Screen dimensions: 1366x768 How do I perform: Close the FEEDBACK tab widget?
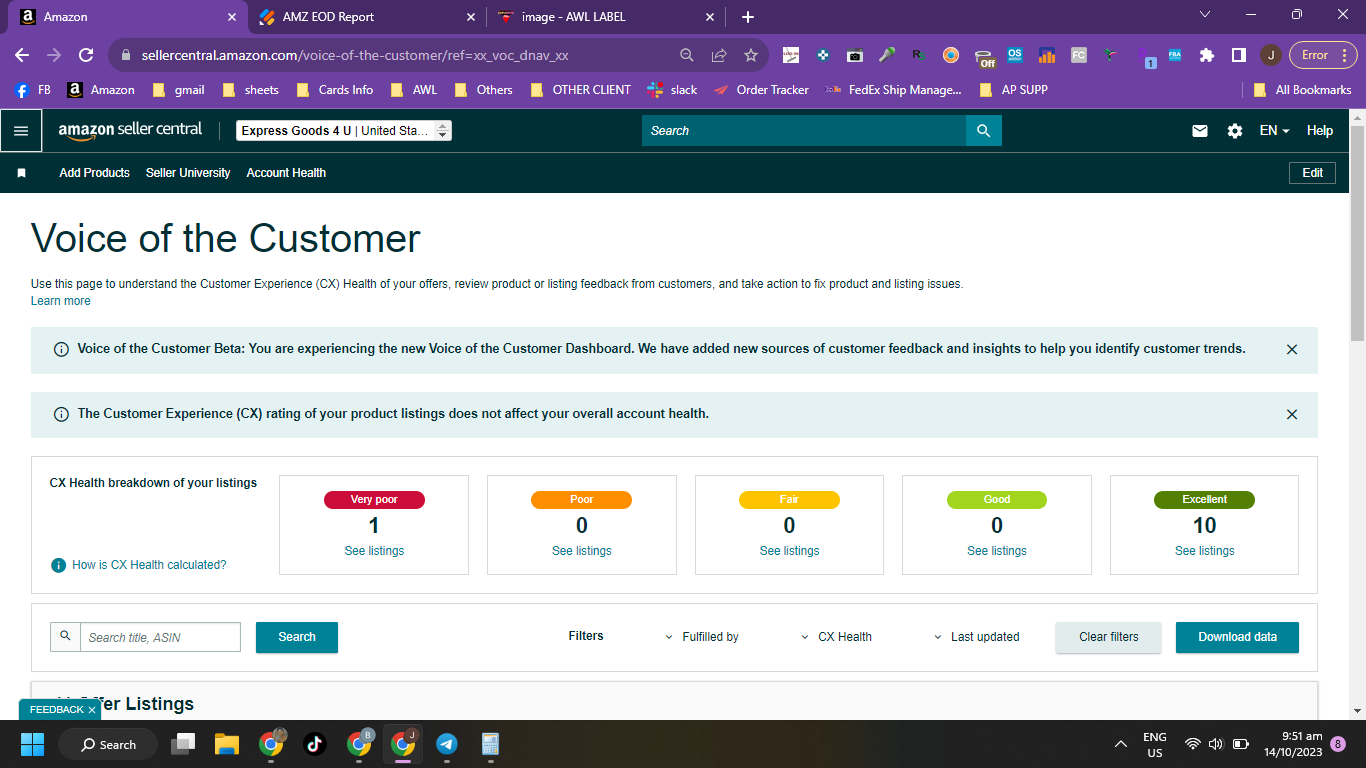pyautogui.click(x=92, y=710)
